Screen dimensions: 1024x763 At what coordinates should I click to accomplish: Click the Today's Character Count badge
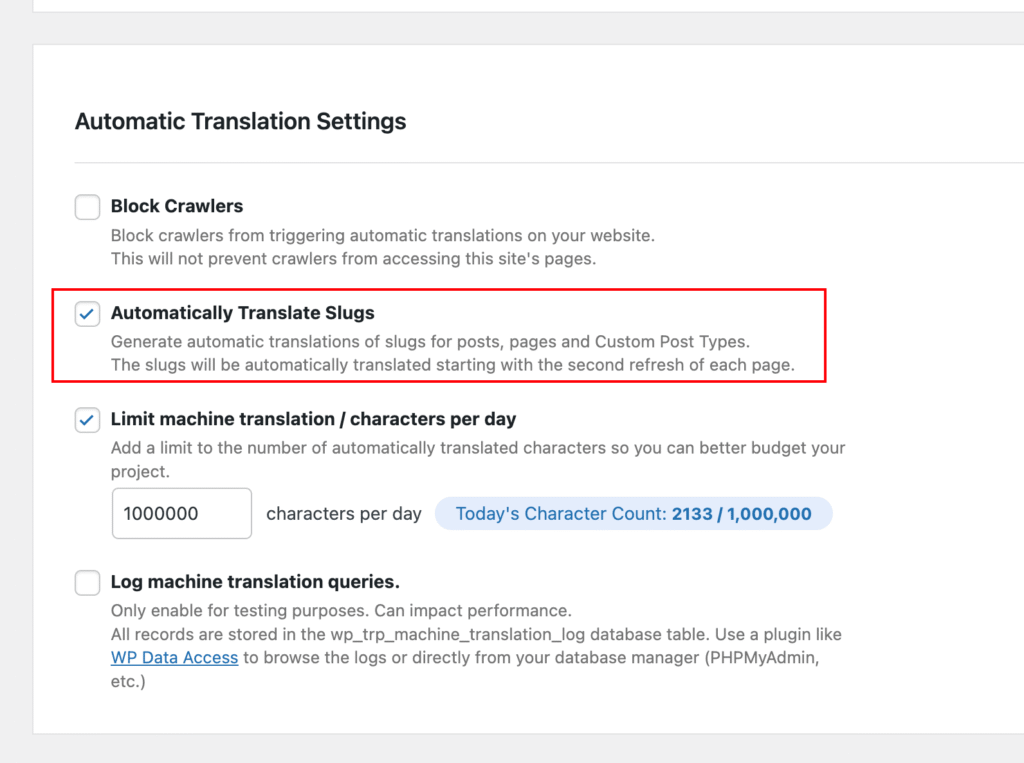632,514
